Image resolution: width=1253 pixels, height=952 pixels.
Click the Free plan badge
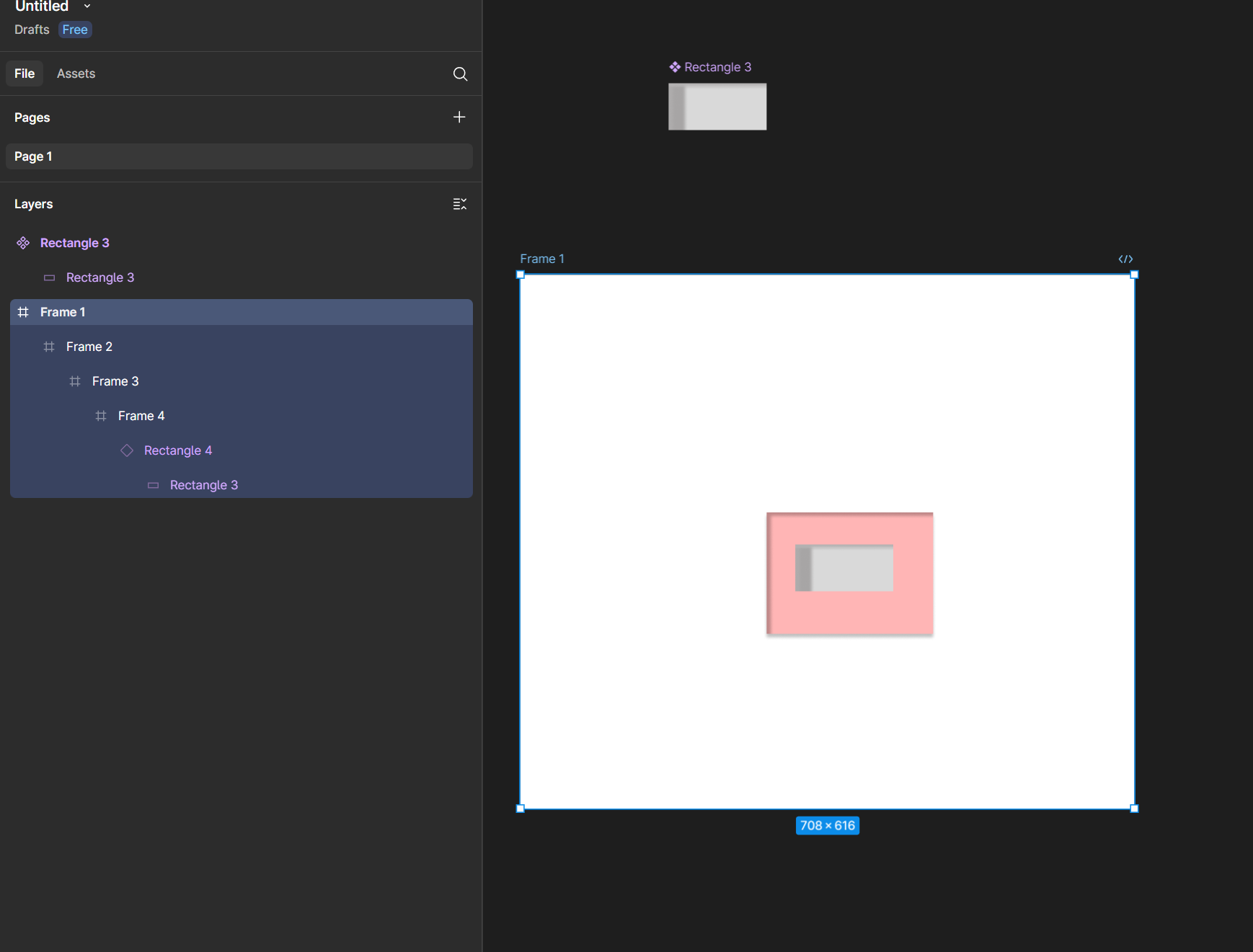pos(75,30)
